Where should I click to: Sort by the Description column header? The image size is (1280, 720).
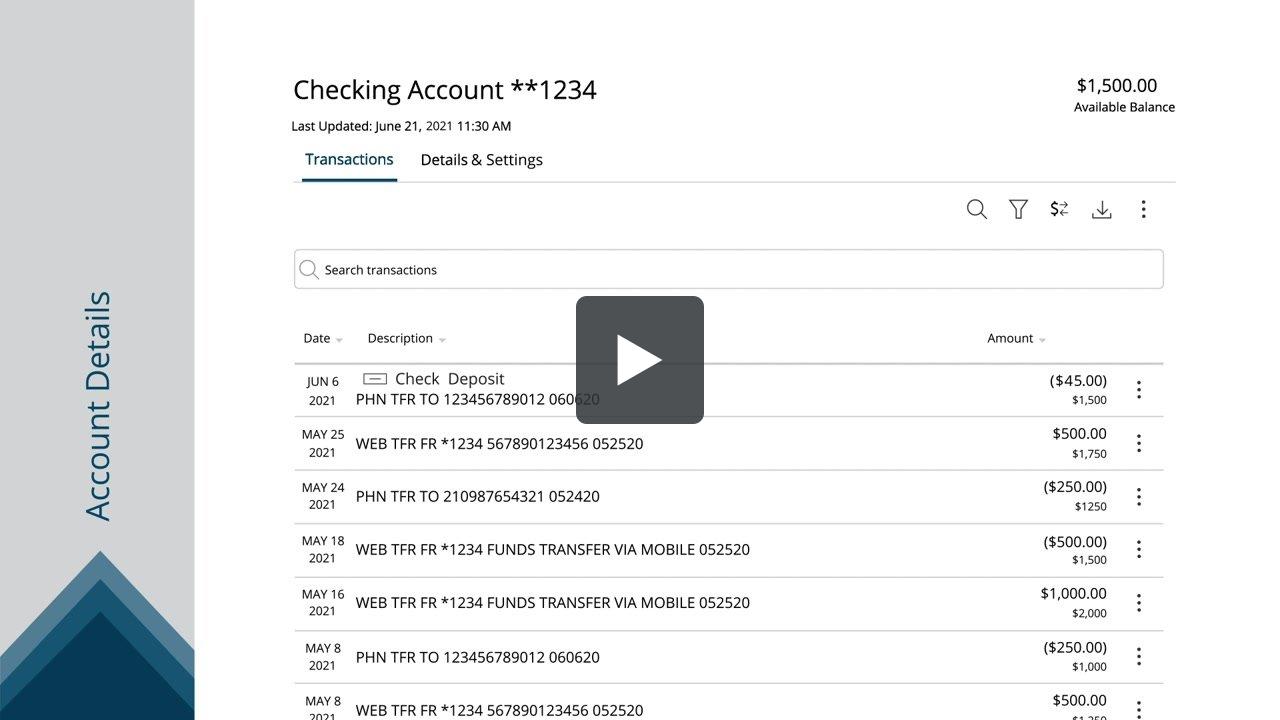[406, 338]
